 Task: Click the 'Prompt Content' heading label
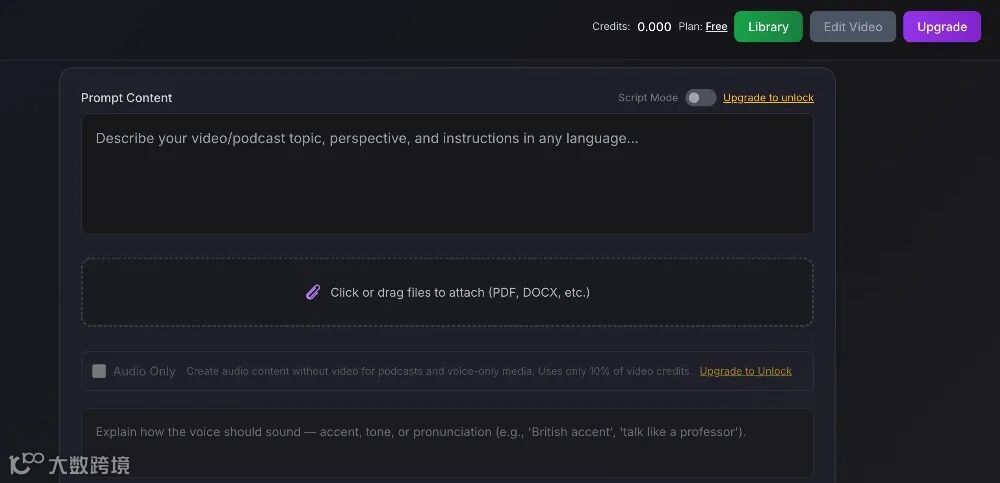(126, 98)
